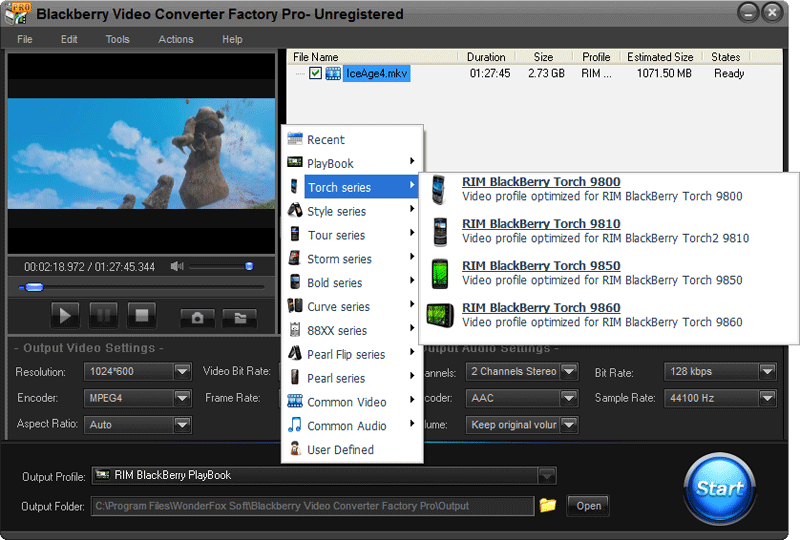Click the Size column header
800x540 pixels.
[543, 57]
